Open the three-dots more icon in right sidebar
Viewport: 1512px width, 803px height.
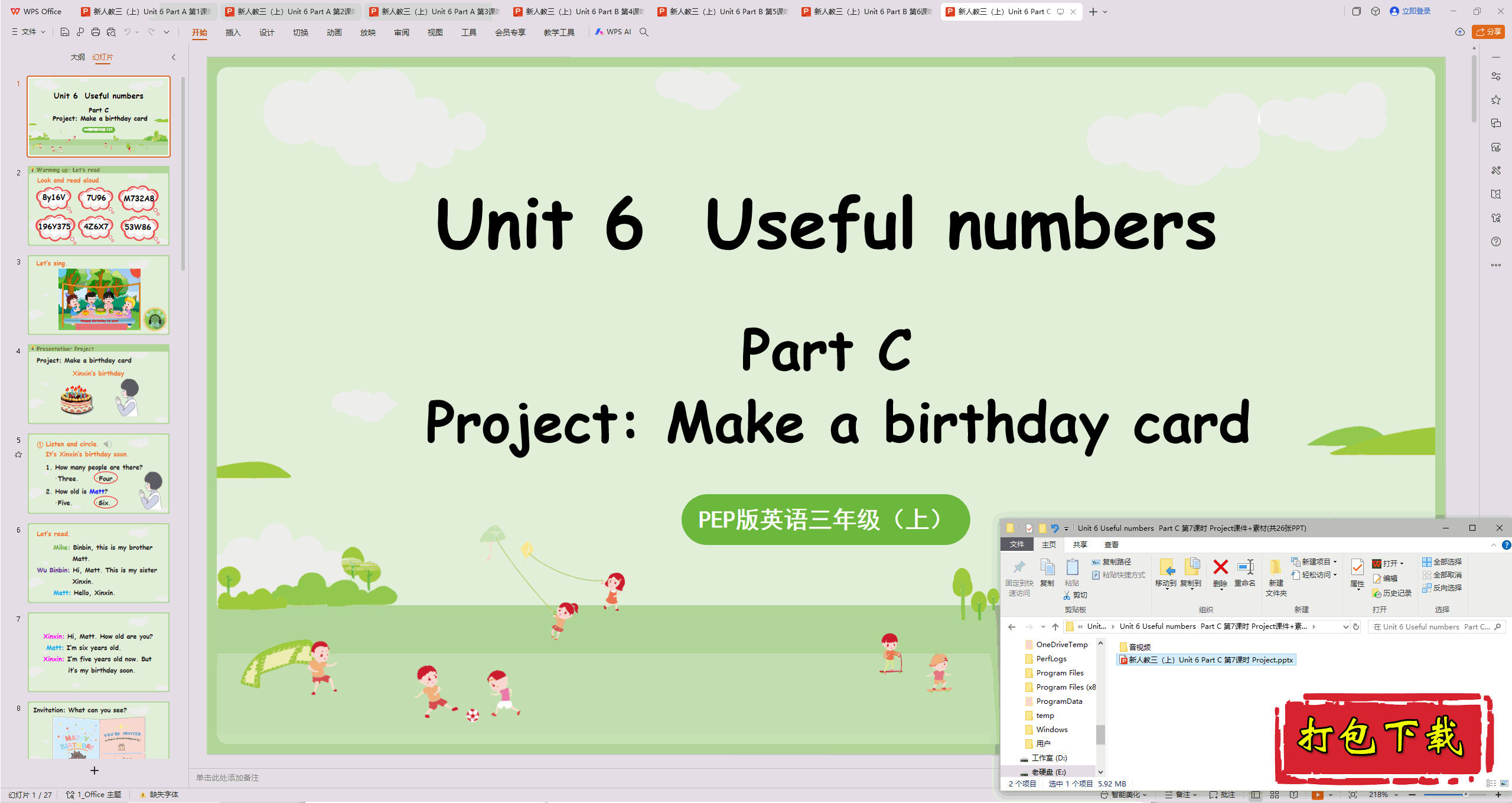tap(1496, 265)
